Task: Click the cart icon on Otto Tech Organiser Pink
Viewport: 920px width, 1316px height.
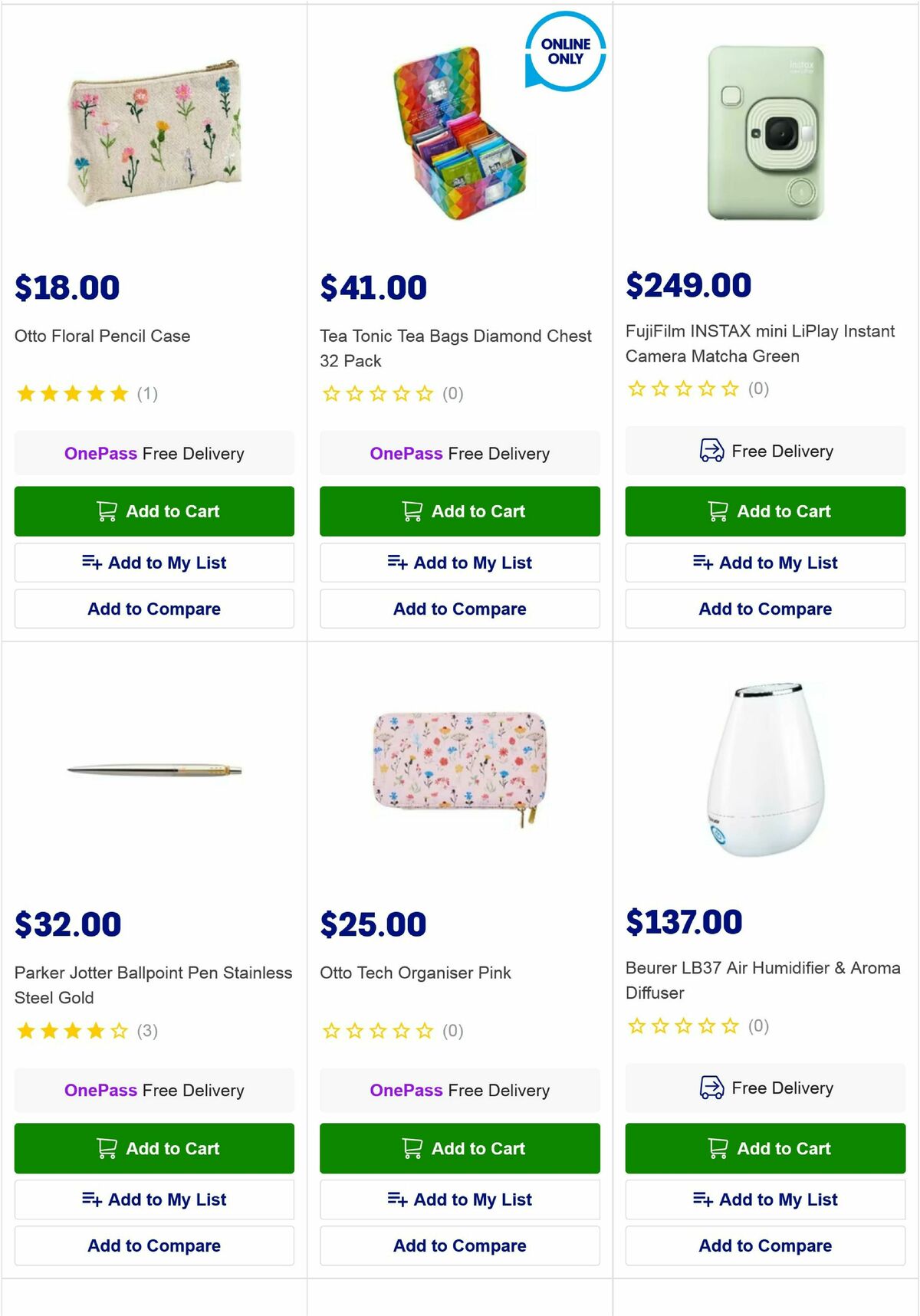Action: click(412, 1148)
